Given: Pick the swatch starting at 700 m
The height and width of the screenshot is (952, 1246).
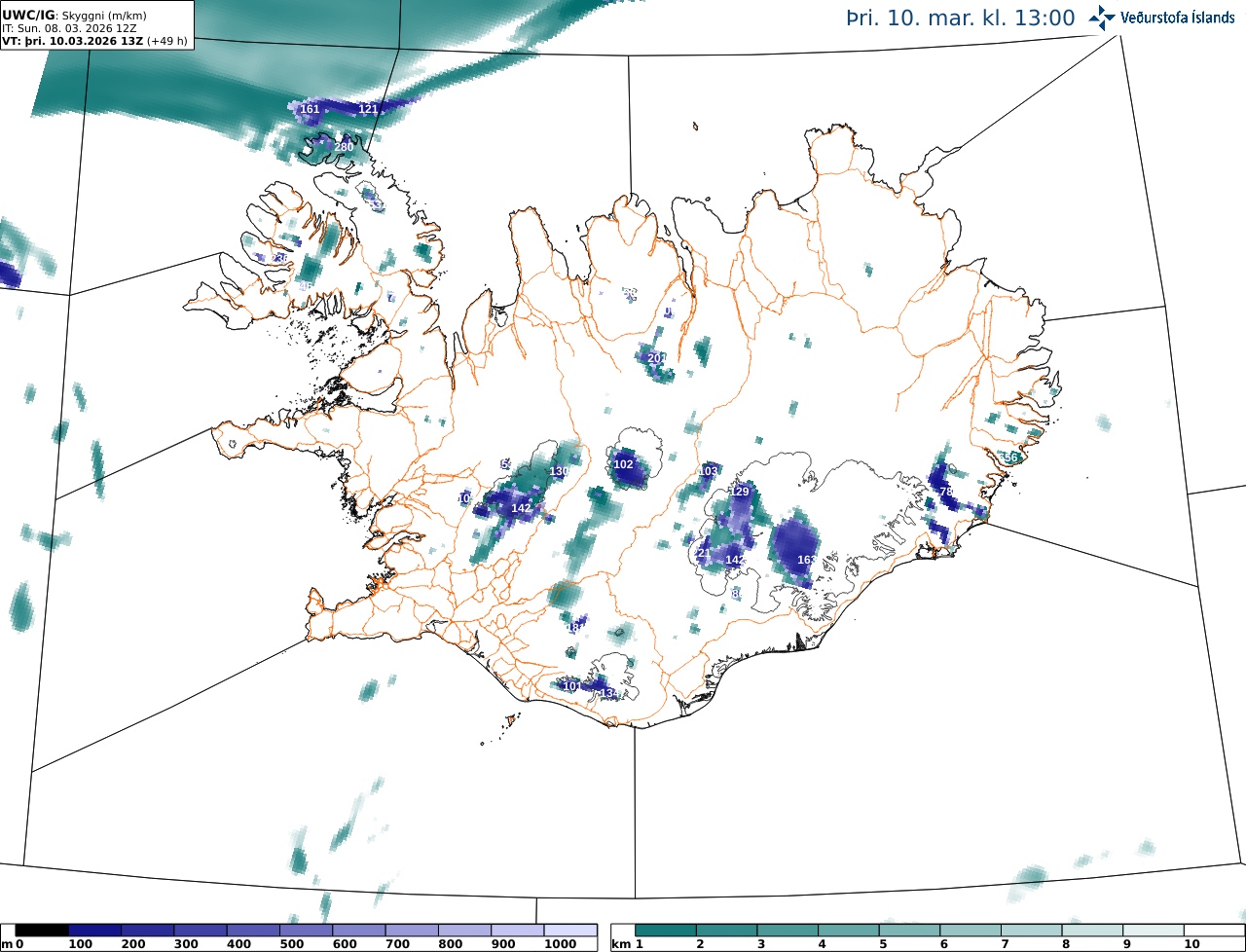Looking at the screenshot, I should (x=412, y=931).
